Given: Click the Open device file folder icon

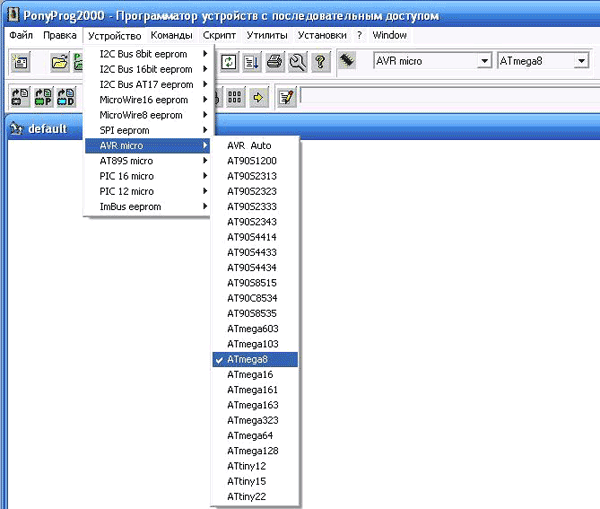Looking at the screenshot, I should 59,62.
